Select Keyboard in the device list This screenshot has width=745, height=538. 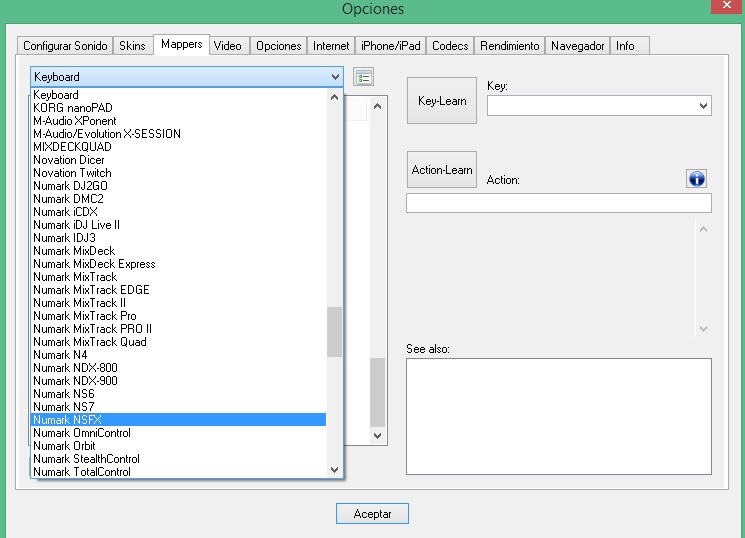pyautogui.click(x=179, y=95)
